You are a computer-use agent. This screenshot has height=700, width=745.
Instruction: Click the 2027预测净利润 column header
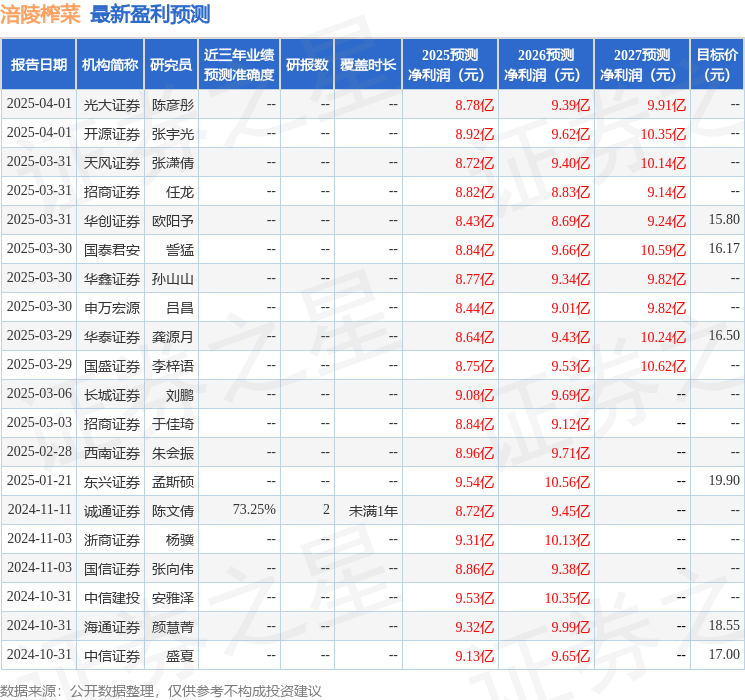(642, 65)
